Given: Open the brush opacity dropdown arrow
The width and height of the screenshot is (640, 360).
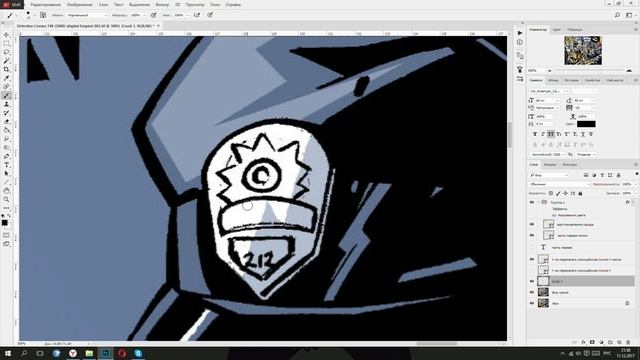Looking at the screenshot, I should click(x=144, y=15).
